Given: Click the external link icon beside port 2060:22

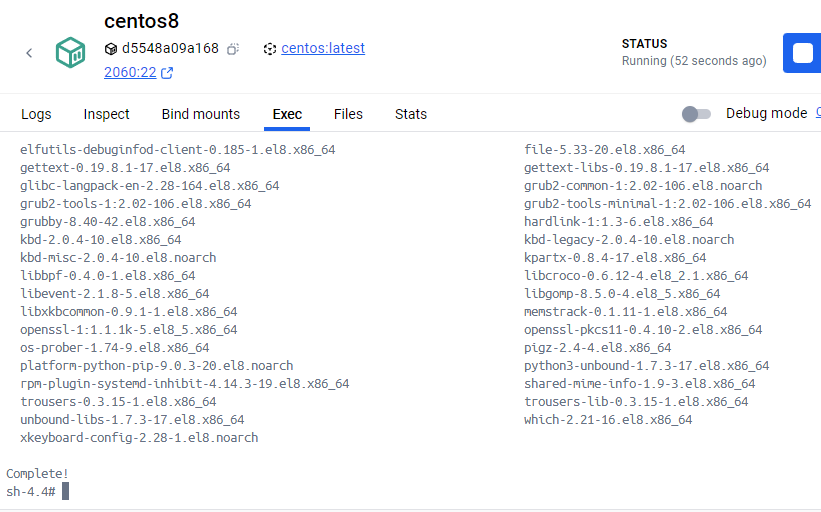Looking at the screenshot, I should (x=167, y=73).
